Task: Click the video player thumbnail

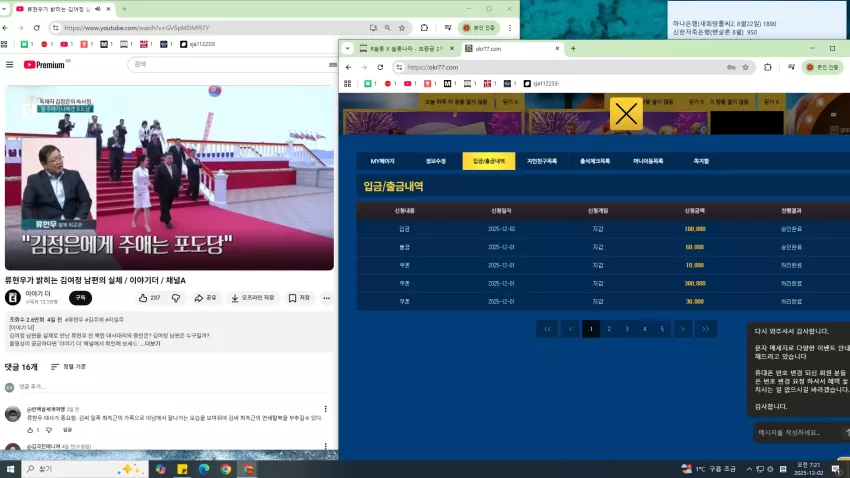Action: (x=169, y=177)
